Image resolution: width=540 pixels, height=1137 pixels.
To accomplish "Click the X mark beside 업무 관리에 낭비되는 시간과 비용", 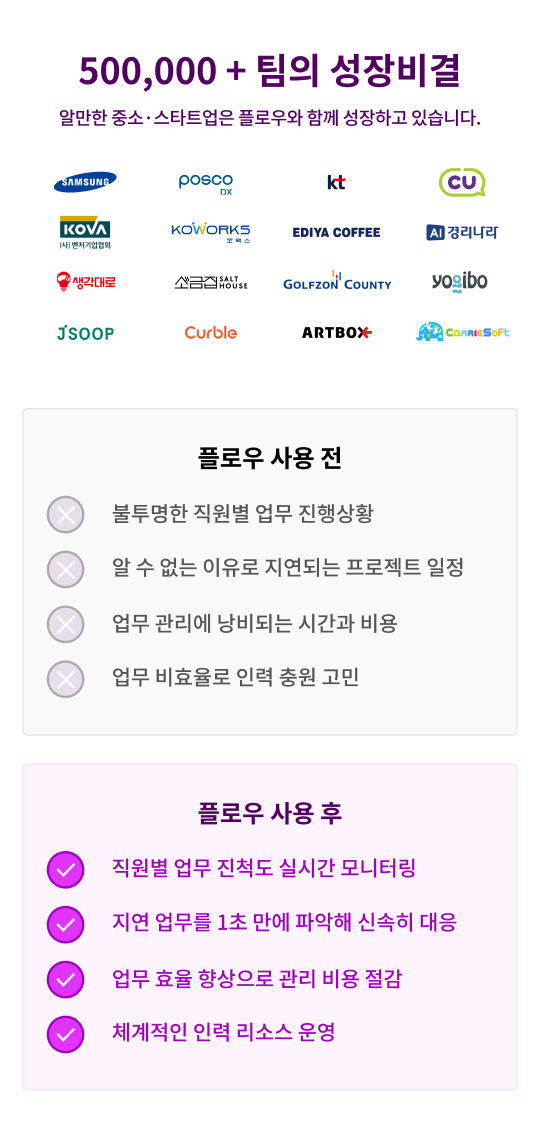I will pos(65,624).
